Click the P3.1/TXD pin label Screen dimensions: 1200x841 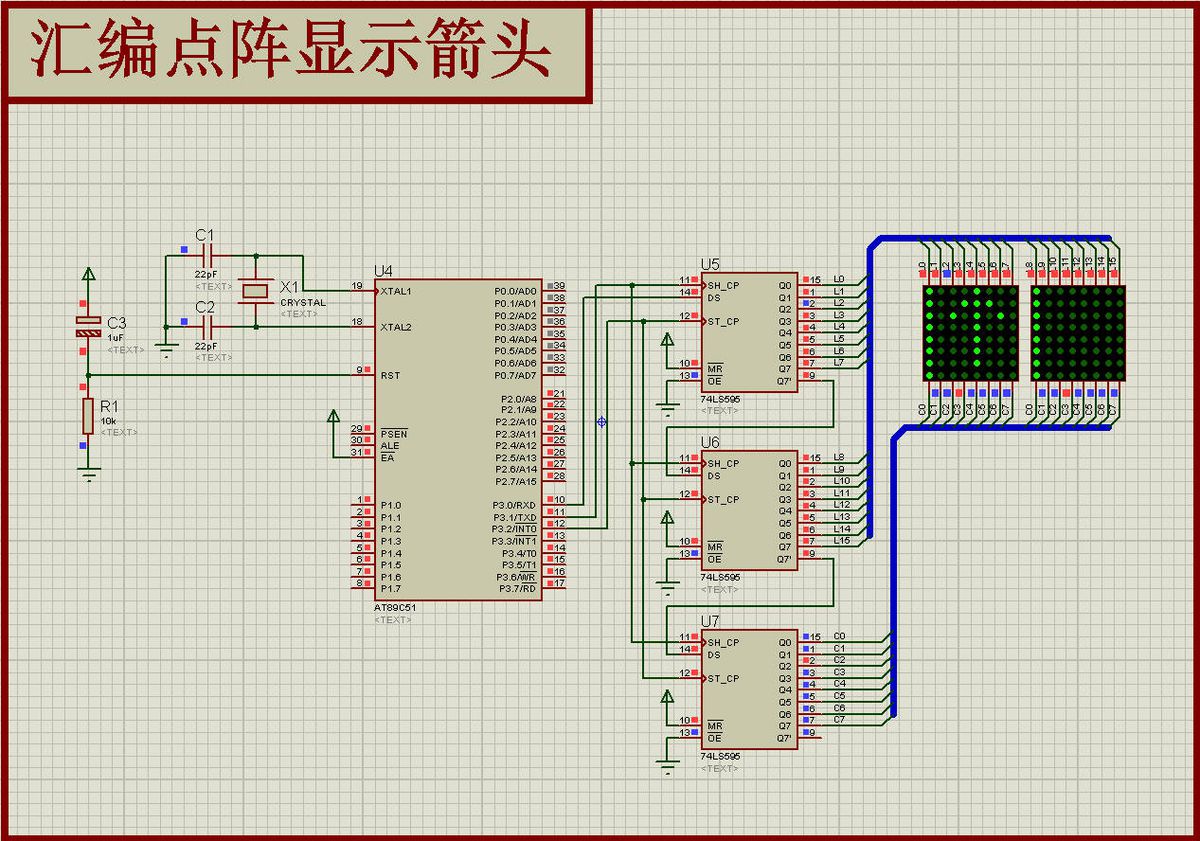click(x=515, y=517)
